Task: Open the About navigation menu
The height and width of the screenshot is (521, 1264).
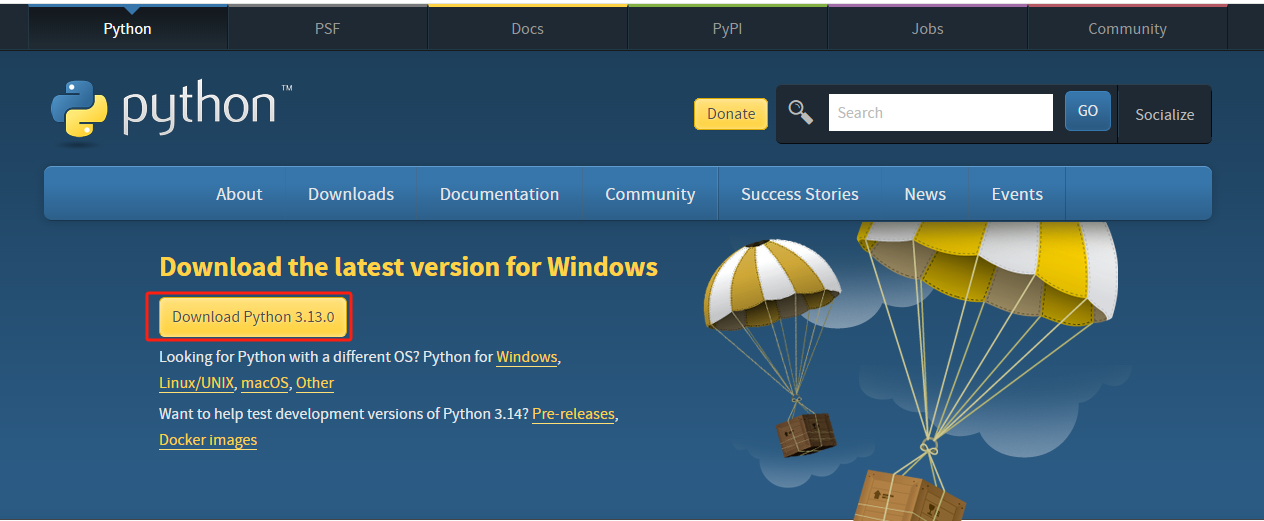Action: pyautogui.click(x=239, y=194)
